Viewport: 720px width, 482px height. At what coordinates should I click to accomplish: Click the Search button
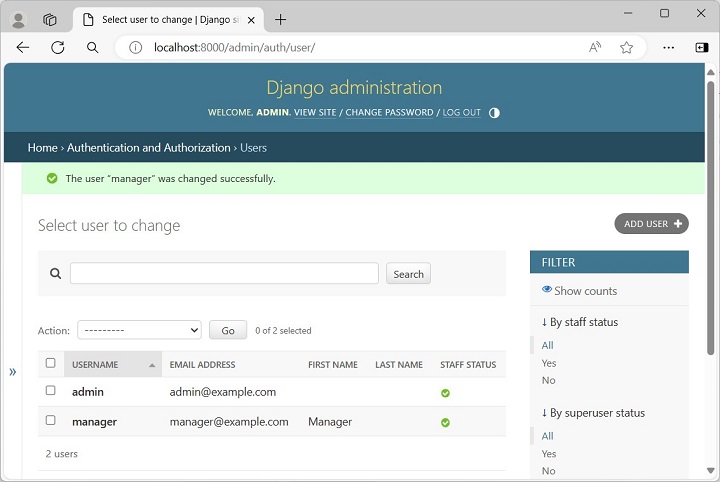pos(408,274)
